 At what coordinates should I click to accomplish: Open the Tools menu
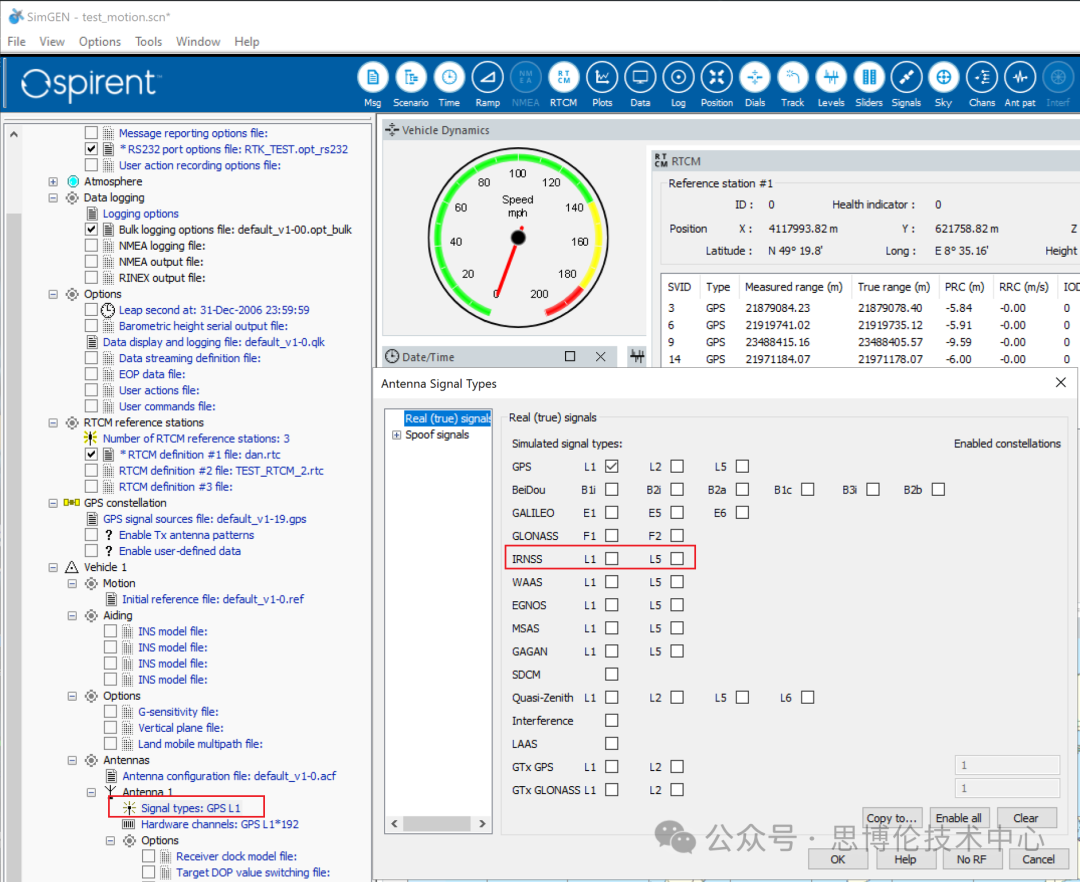[x=148, y=42]
